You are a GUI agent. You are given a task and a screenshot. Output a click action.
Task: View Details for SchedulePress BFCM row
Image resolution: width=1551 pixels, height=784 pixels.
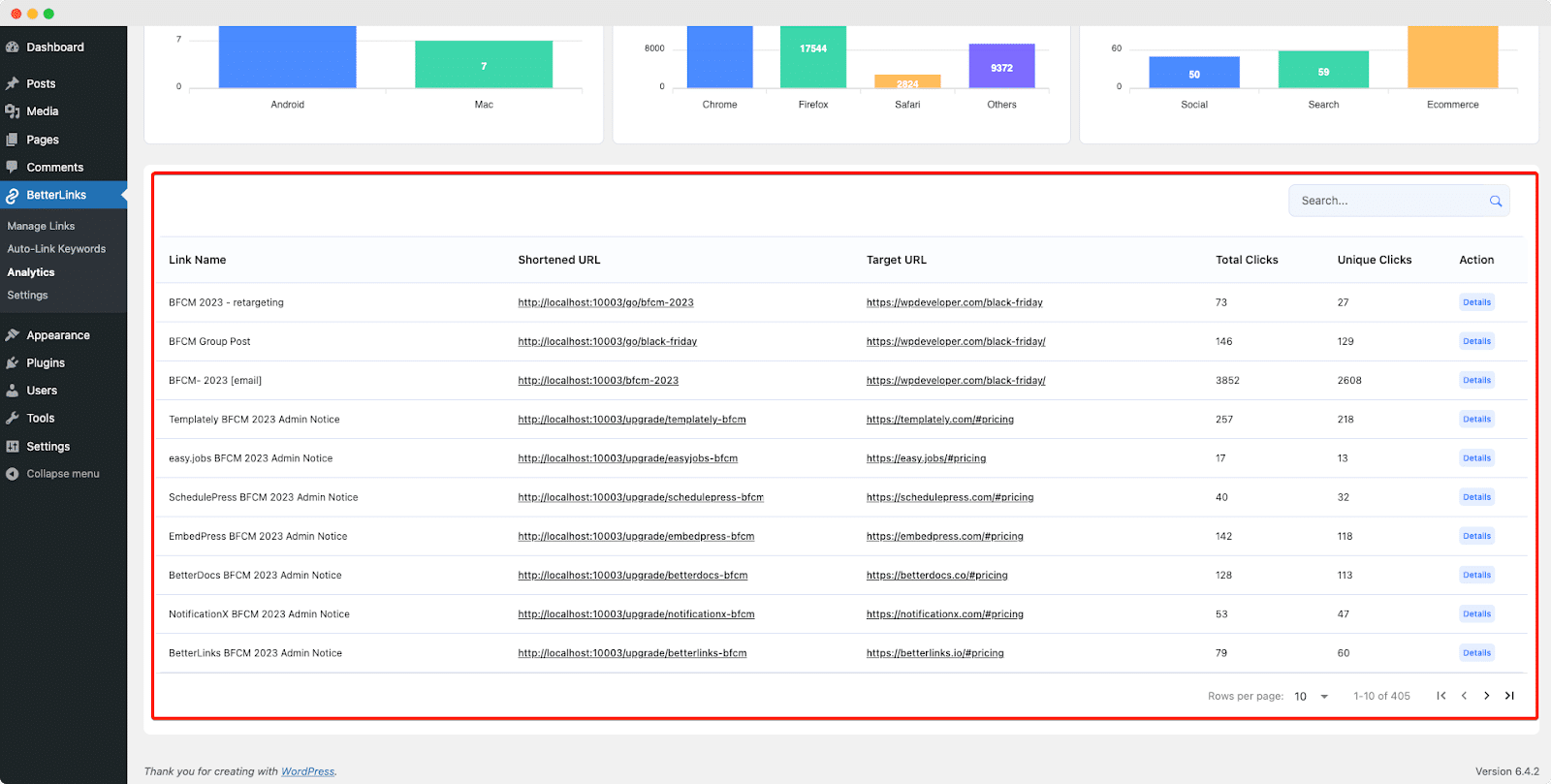pyautogui.click(x=1476, y=497)
